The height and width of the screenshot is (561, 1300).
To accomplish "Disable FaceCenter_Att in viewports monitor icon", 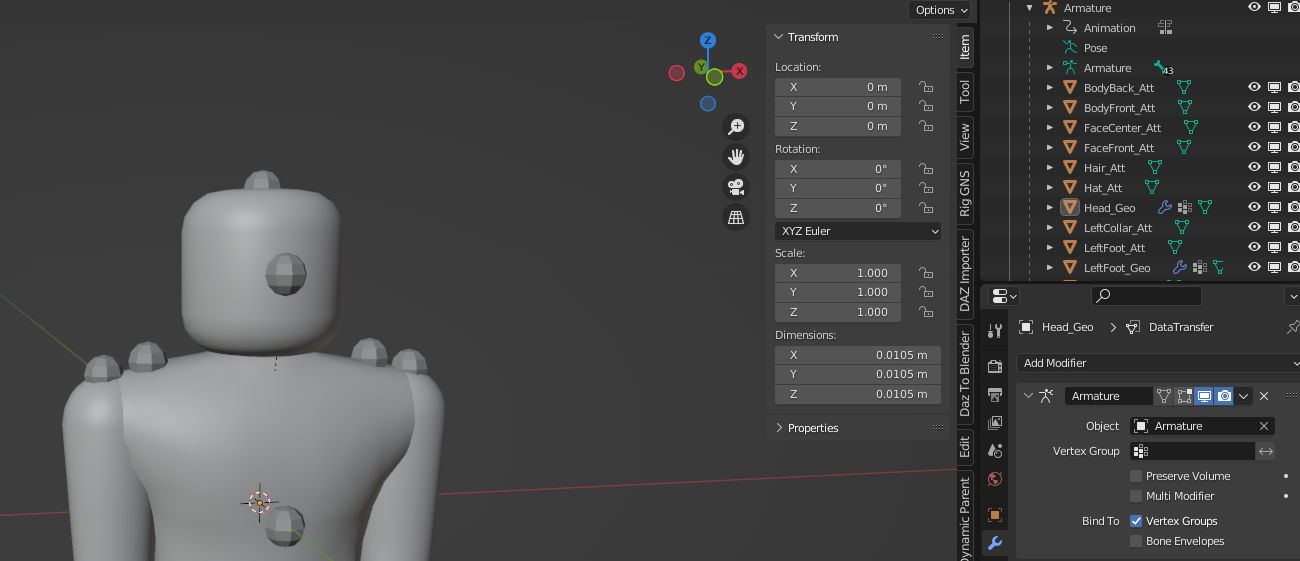I will (1274, 128).
